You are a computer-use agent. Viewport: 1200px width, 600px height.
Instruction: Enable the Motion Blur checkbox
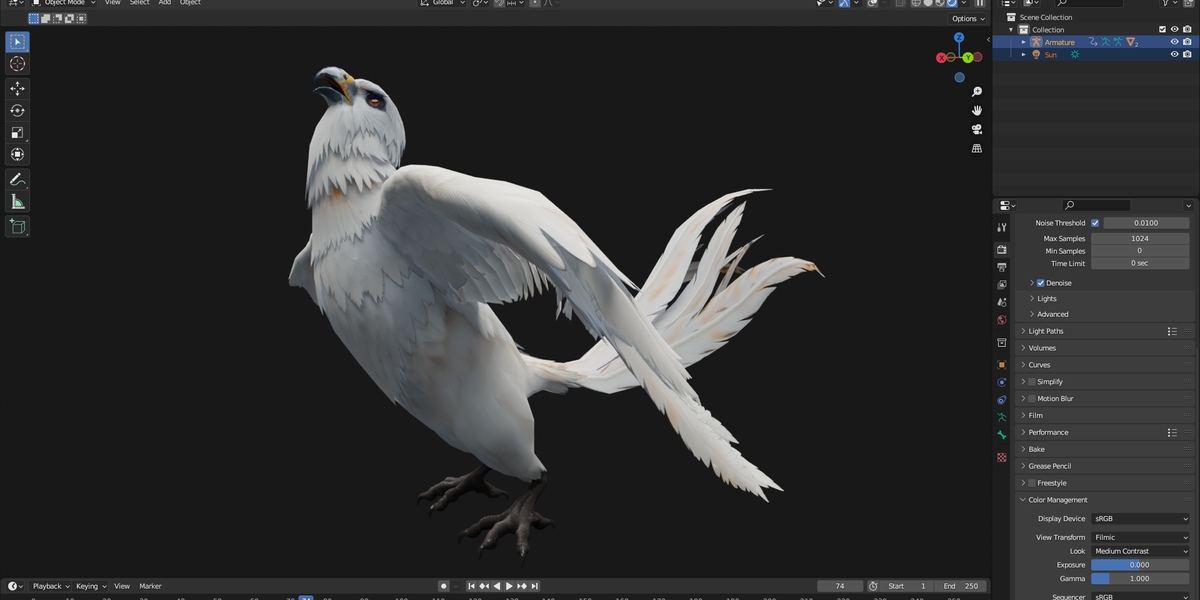click(1032, 399)
